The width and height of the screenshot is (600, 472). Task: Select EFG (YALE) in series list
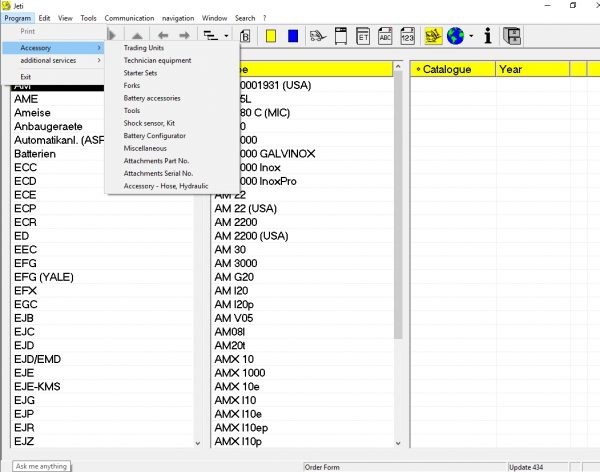(x=103, y=277)
